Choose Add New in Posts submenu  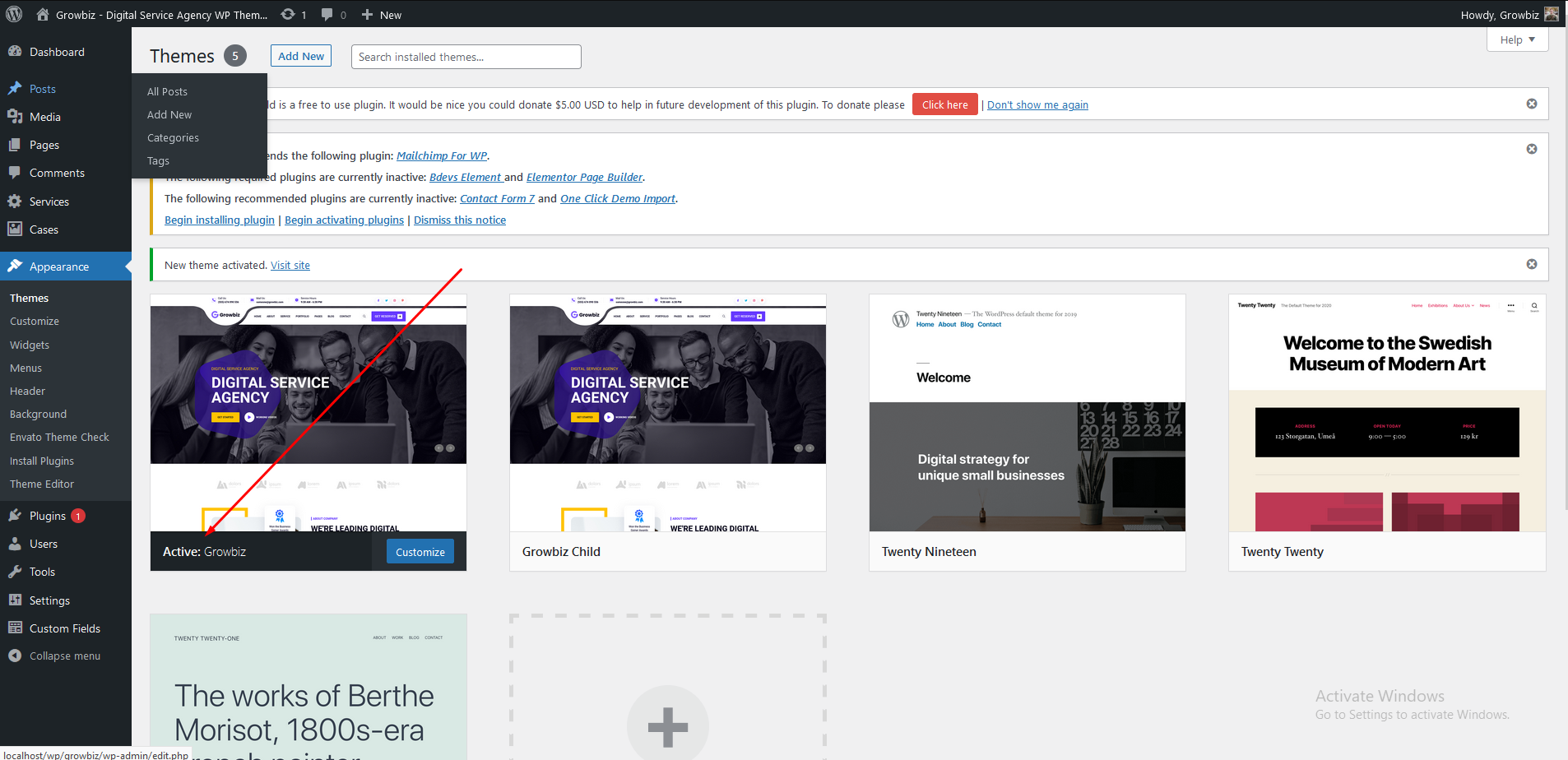pyautogui.click(x=169, y=114)
